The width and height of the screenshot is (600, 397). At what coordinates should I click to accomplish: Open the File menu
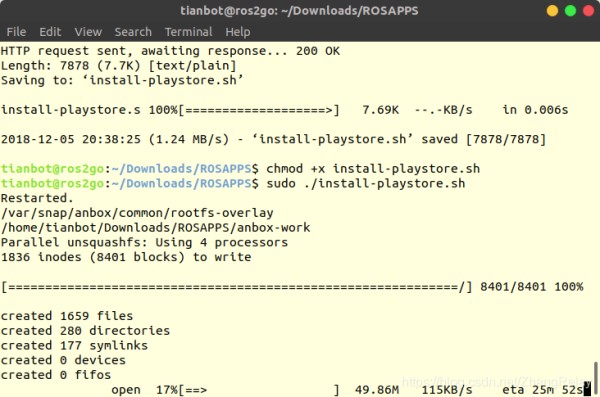click(16, 32)
